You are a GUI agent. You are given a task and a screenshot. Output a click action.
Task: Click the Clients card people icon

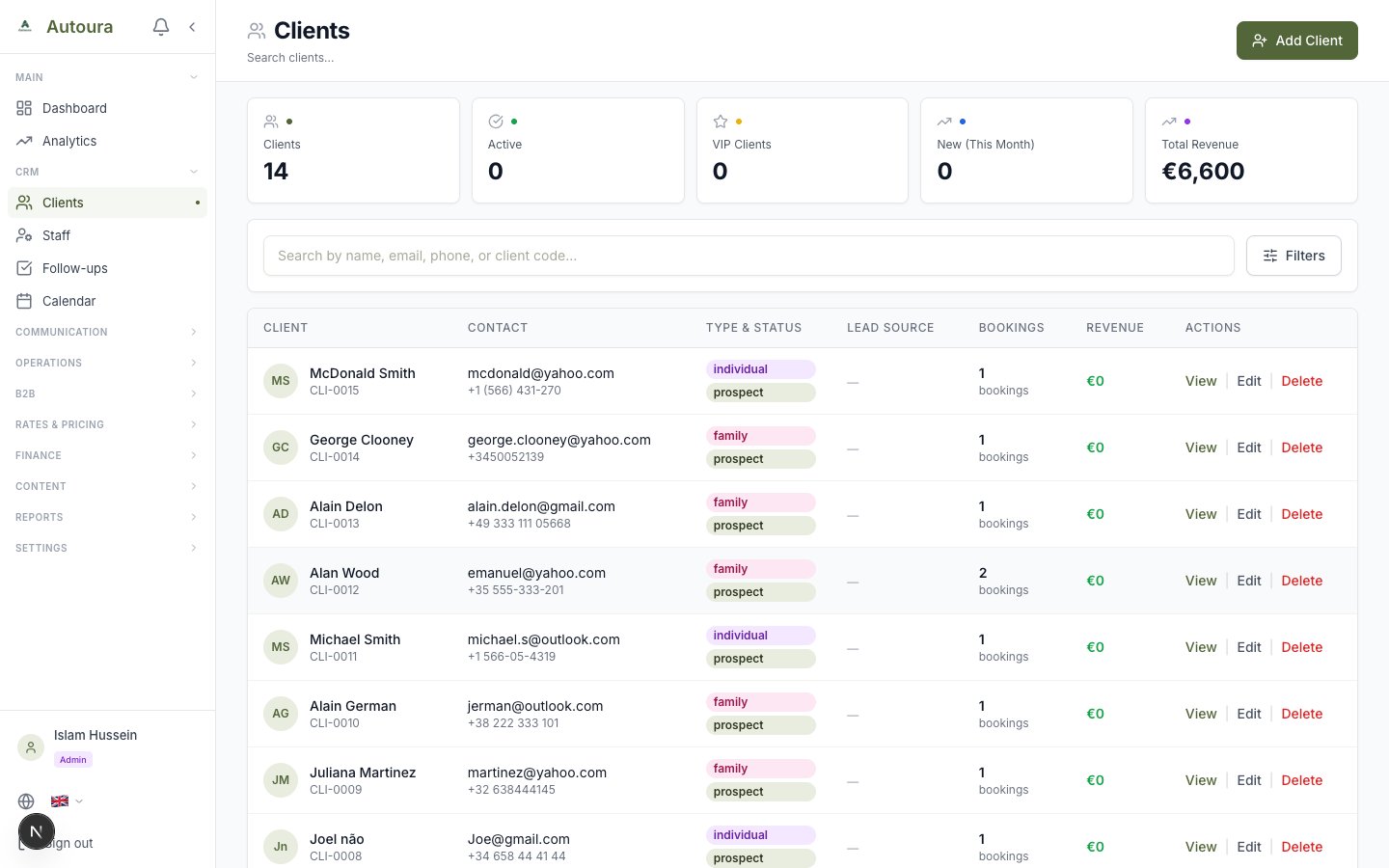coord(271,122)
